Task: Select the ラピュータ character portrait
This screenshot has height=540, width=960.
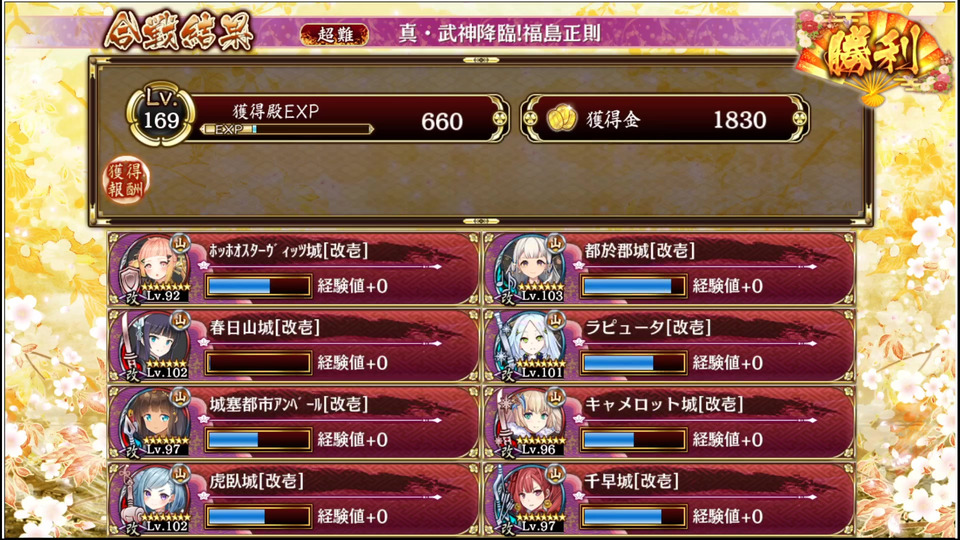Action: [x=530, y=345]
